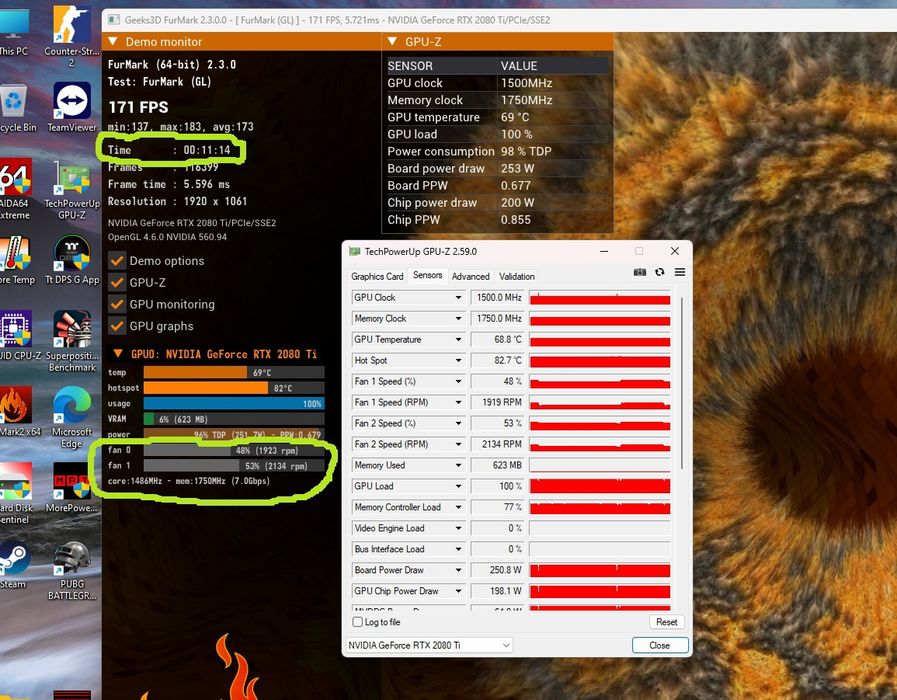Open GPU Temperature sensor dropdown
This screenshot has height=700, width=897.
[458, 339]
